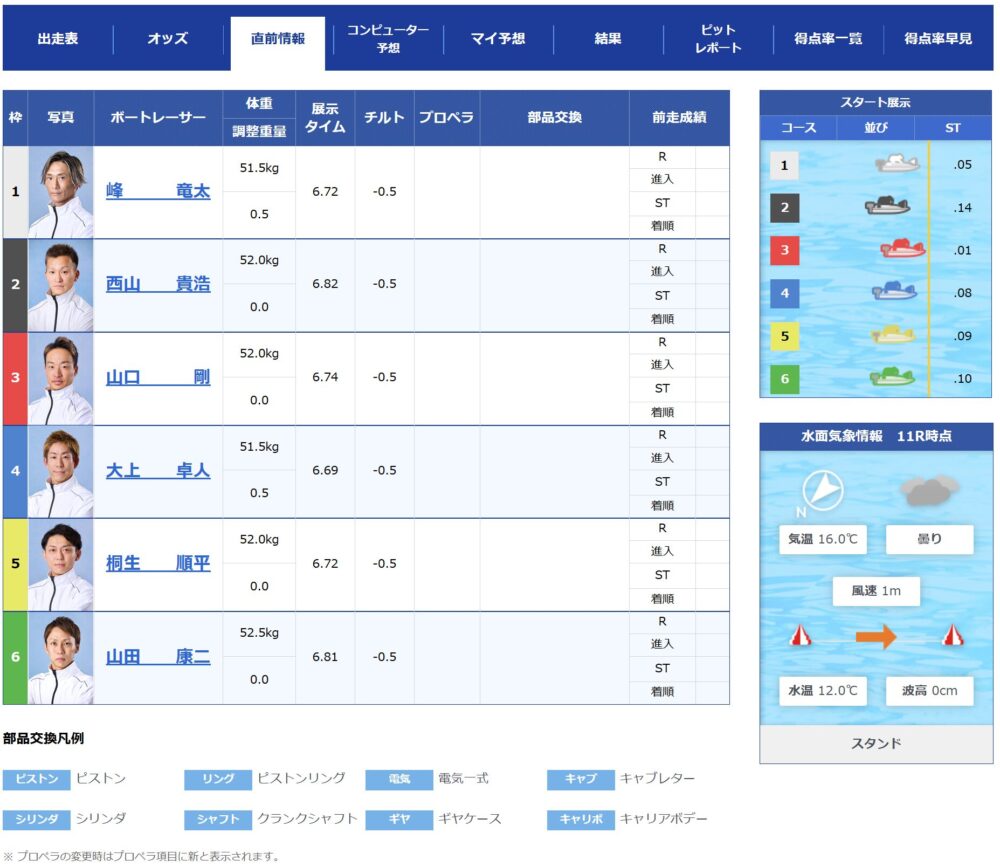Click the blue boat icon in course 4
Viewport: 1000px width, 867px height.
[x=894, y=292]
